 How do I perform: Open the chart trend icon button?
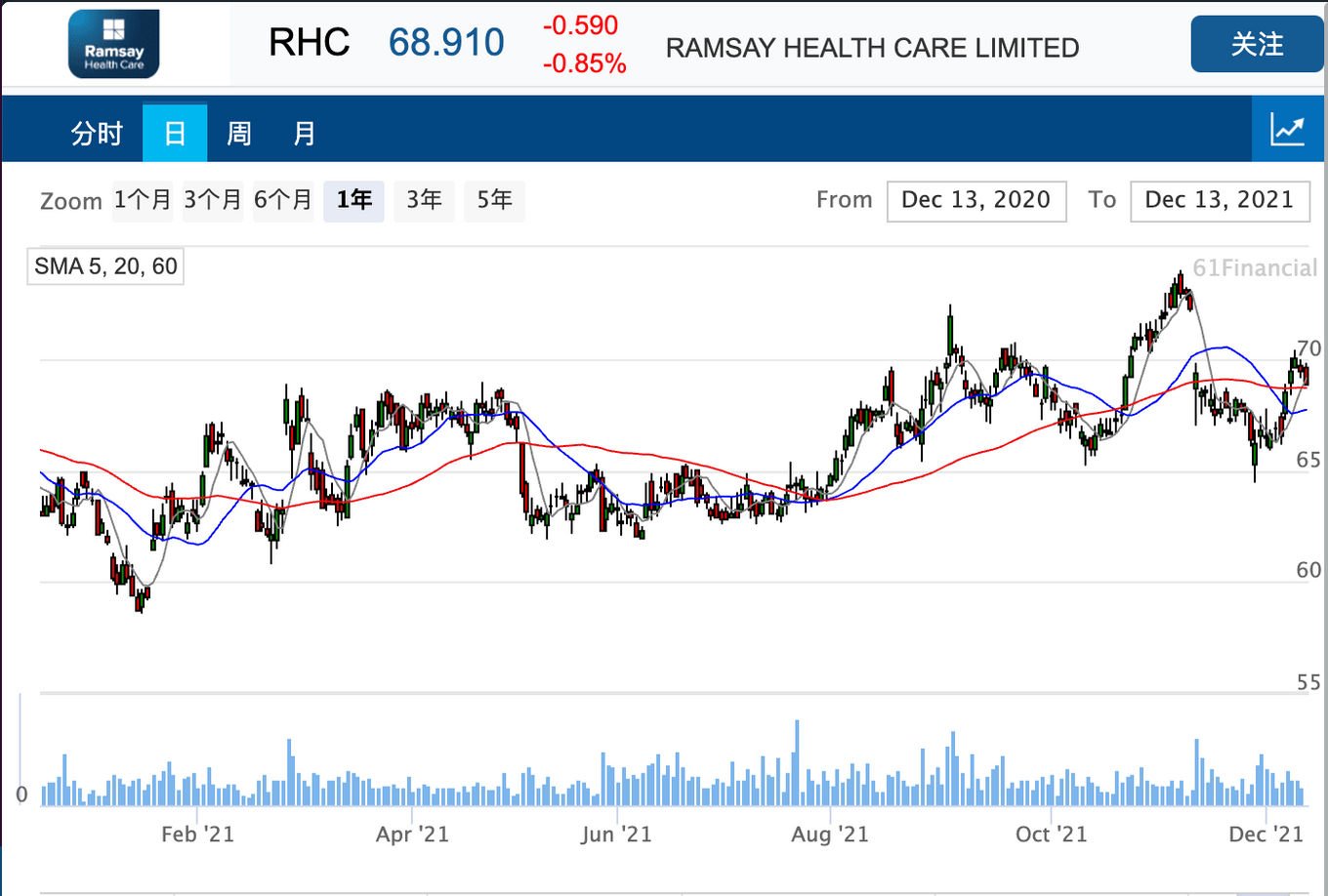[1287, 129]
